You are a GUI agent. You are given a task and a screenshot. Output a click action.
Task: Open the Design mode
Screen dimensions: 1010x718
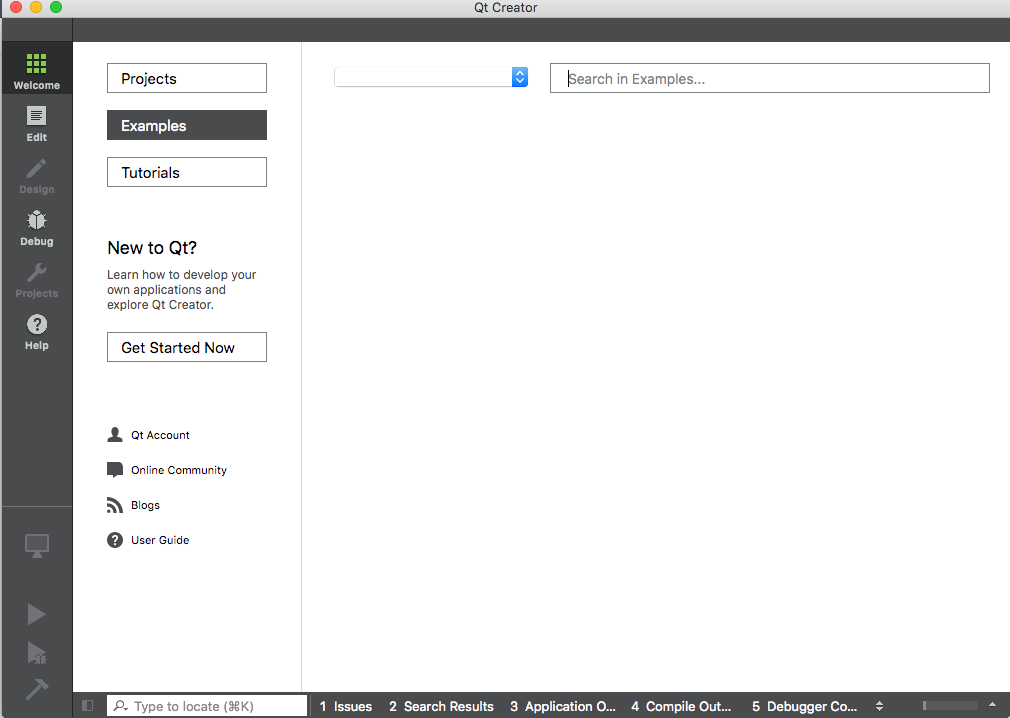coord(37,176)
